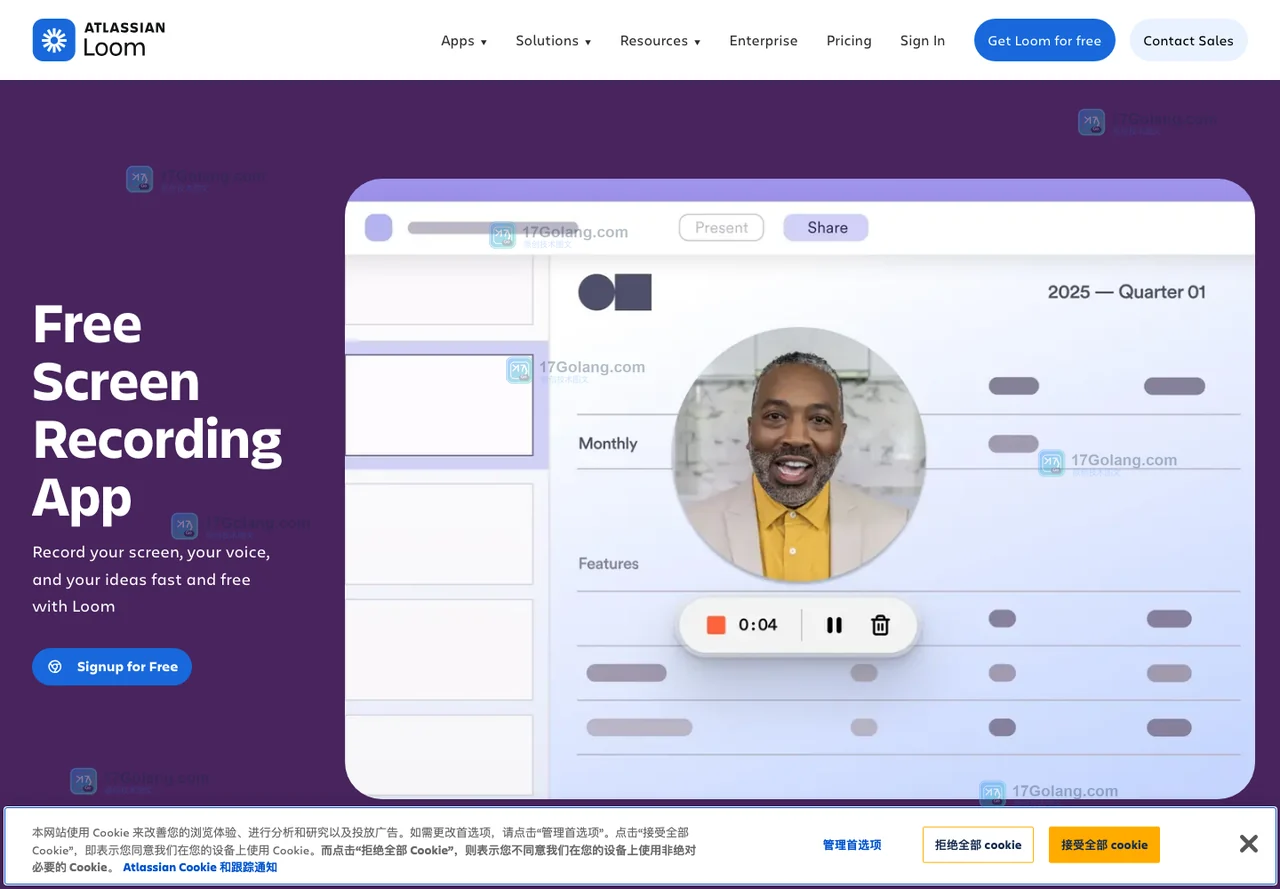
Task: Click the Sign In link
Action: pyautogui.click(x=922, y=41)
